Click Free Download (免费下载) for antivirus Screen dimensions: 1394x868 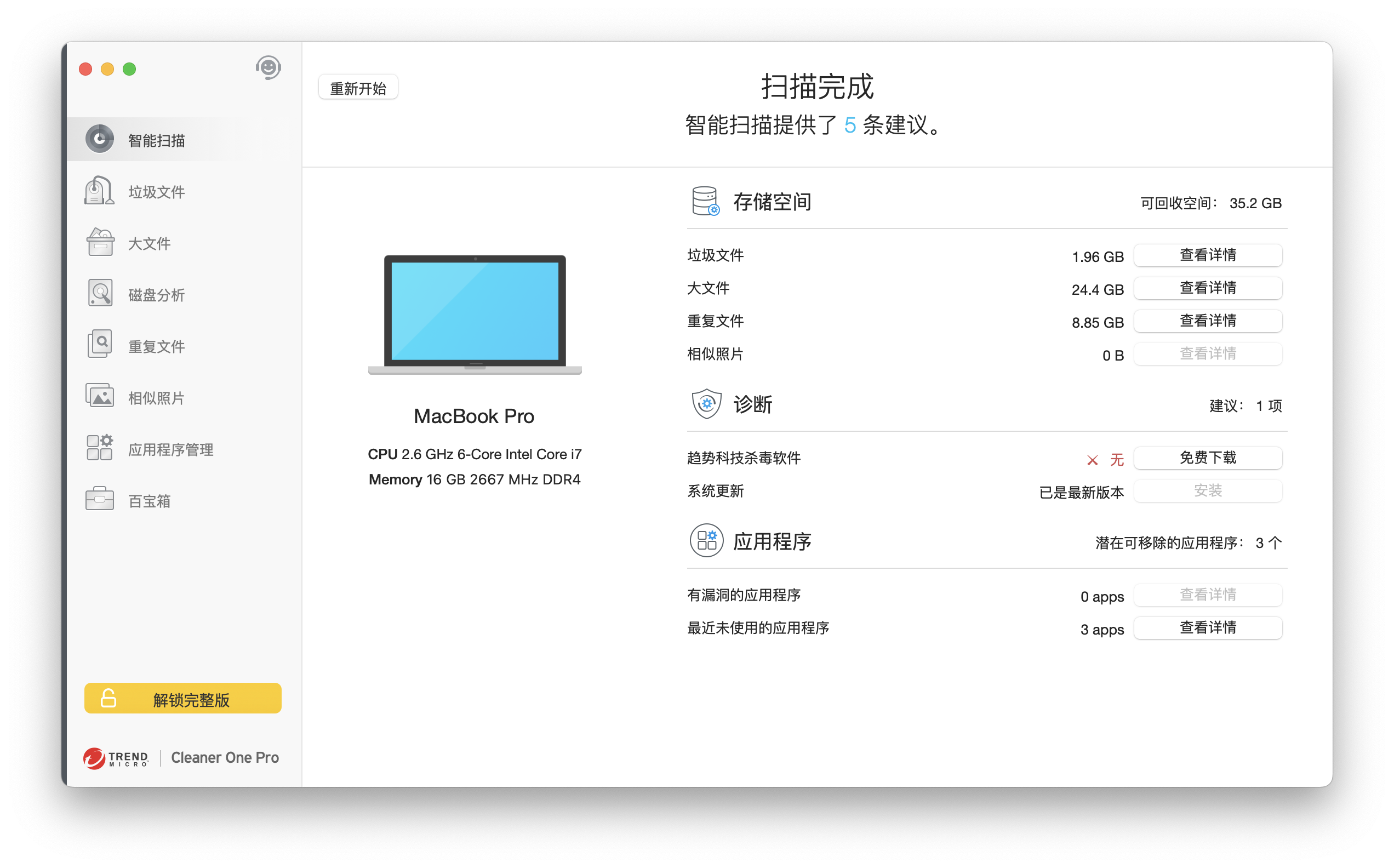[x=1208, y=458]
